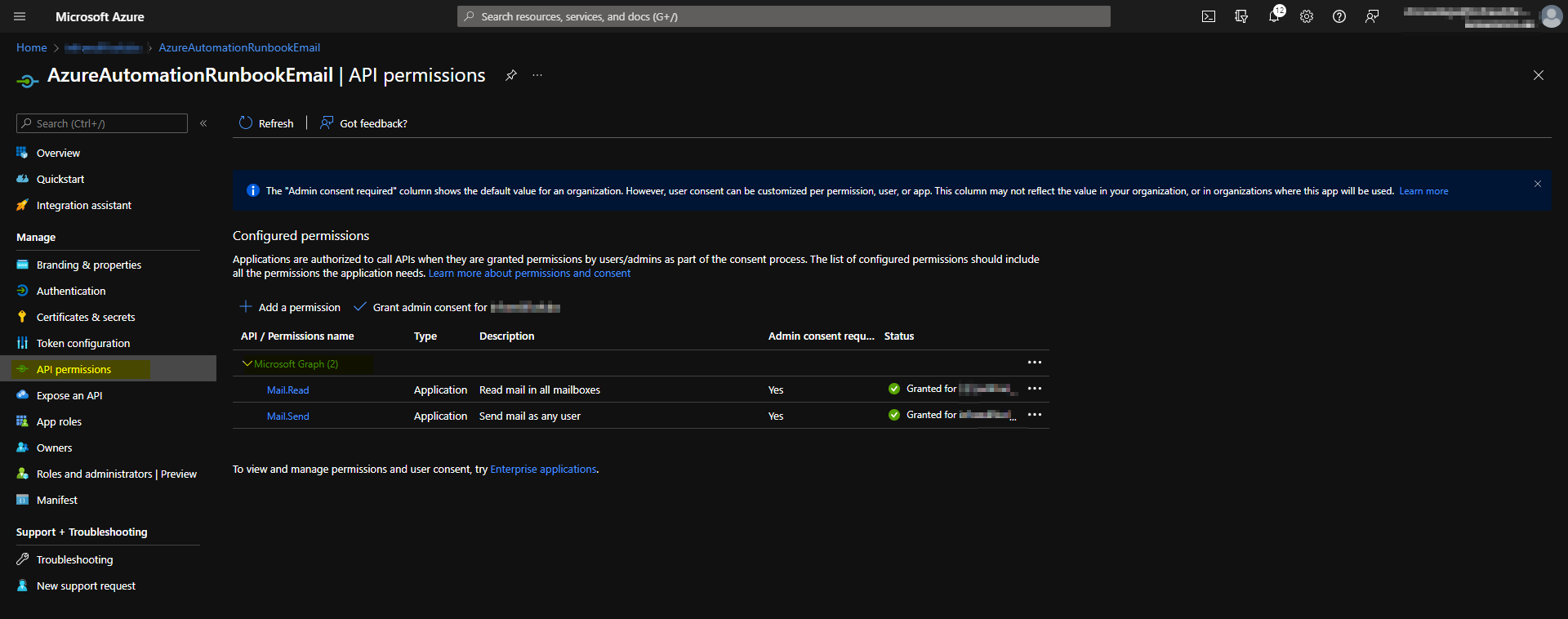Screen dimensions: 1568x619
Task: Click 'Read mail in all mailboxes' description
Action: tap(540, 390)
